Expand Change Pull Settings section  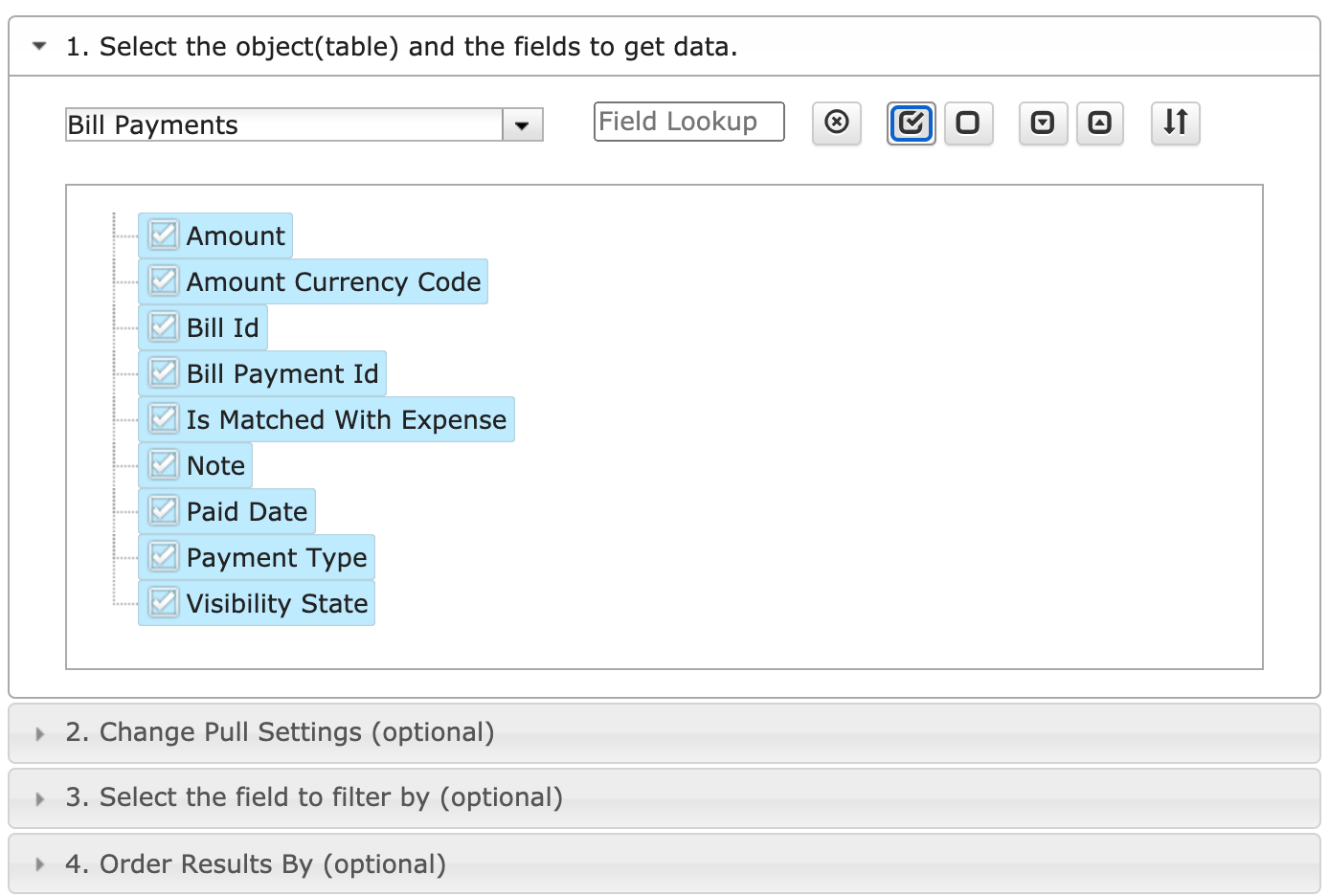click(280, 732)
